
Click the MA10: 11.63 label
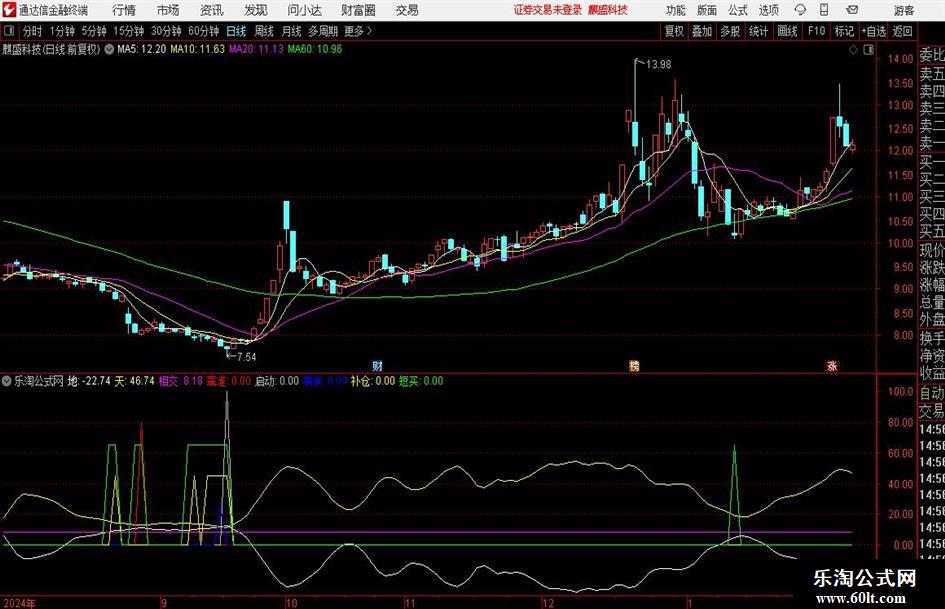(198, 49)
